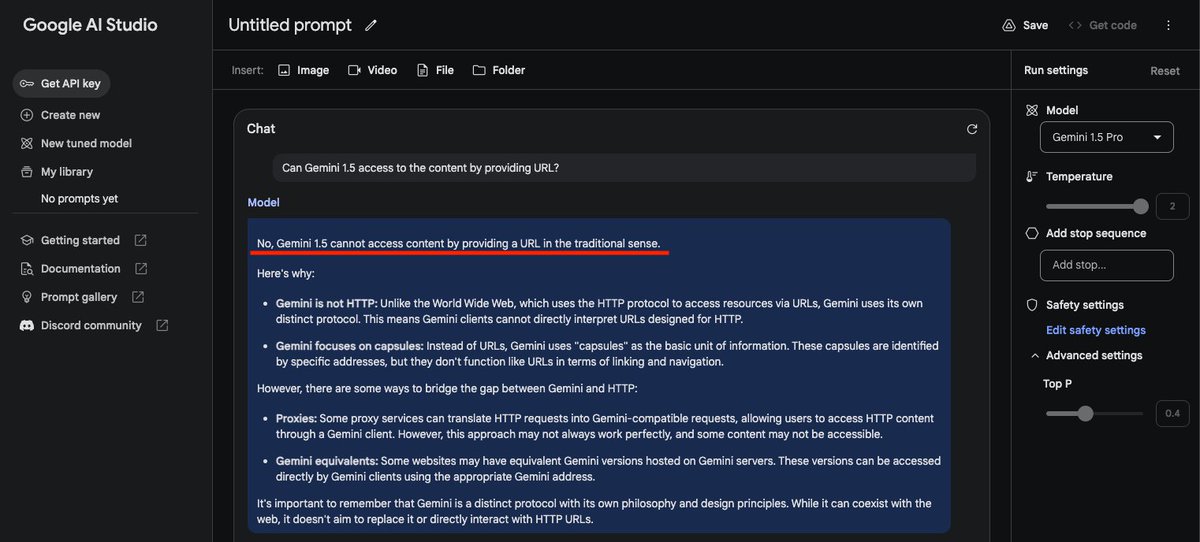Open the three-dot more options menu
Screen dimensions: 1200x542
coord(1168,25)
